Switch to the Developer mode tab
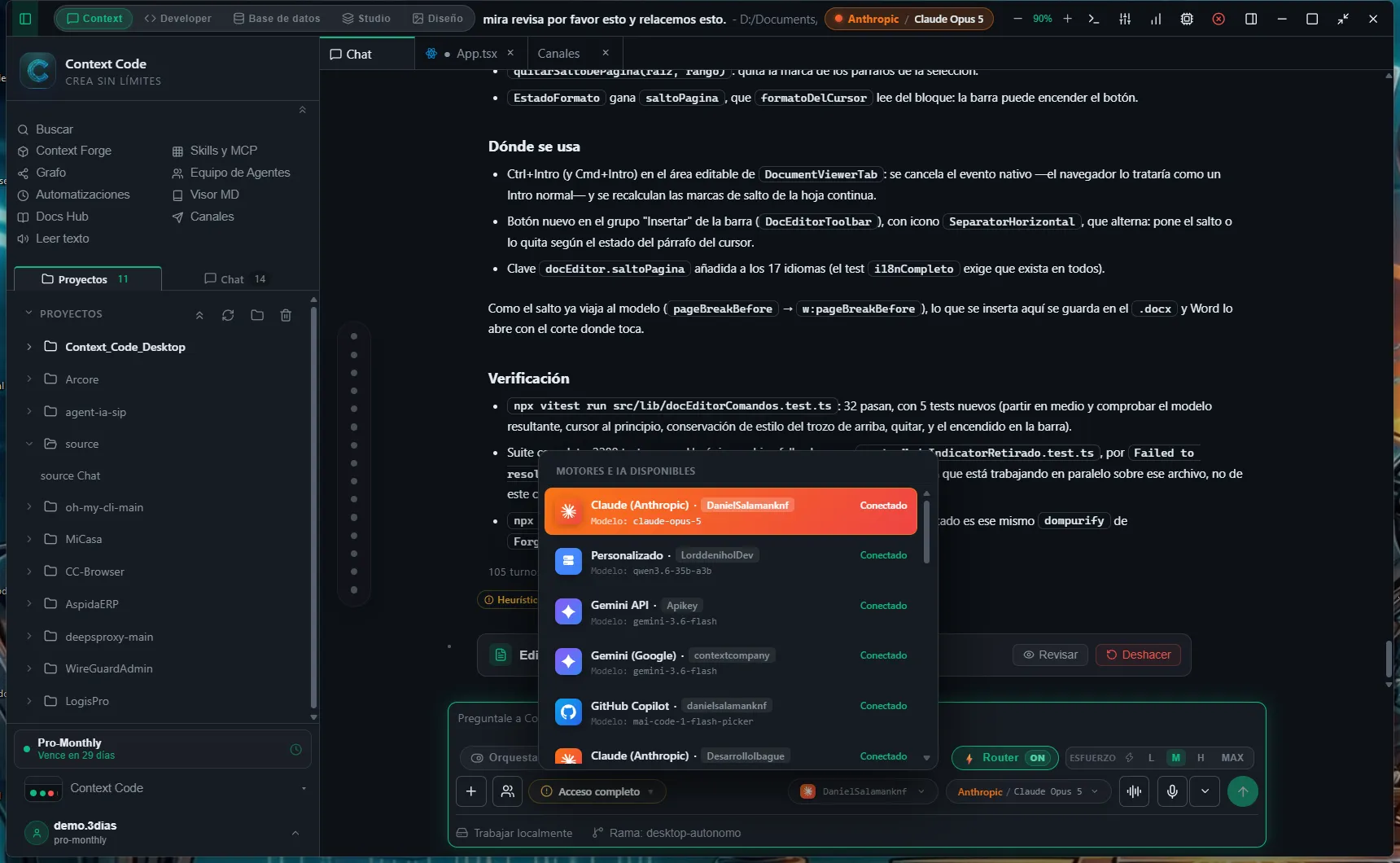This screenshot has height=863, width=1400. pyautogui.click(x=177, y=19)
